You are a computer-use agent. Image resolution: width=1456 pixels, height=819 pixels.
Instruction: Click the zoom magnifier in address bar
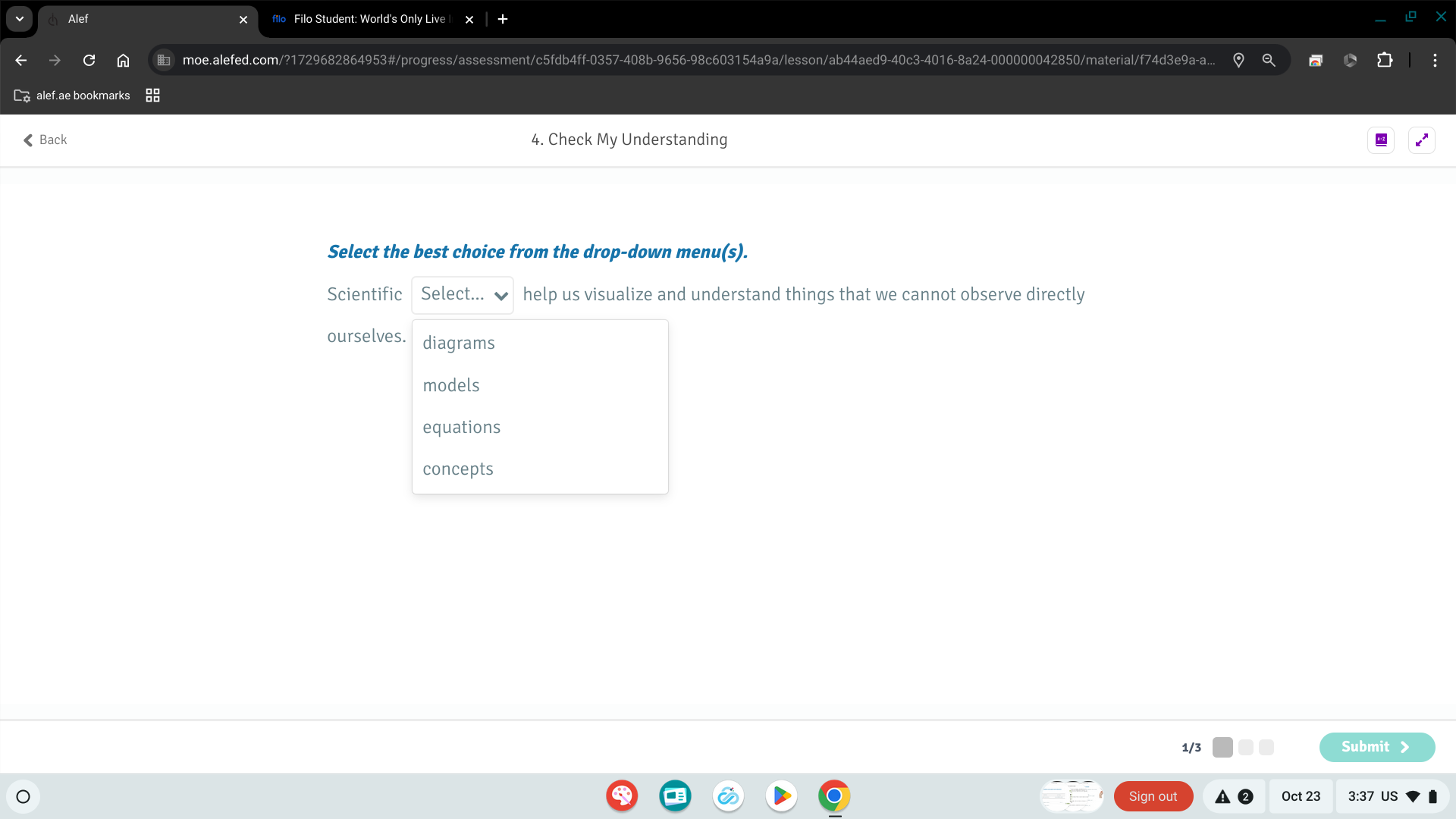click(x=1269, y=60)
